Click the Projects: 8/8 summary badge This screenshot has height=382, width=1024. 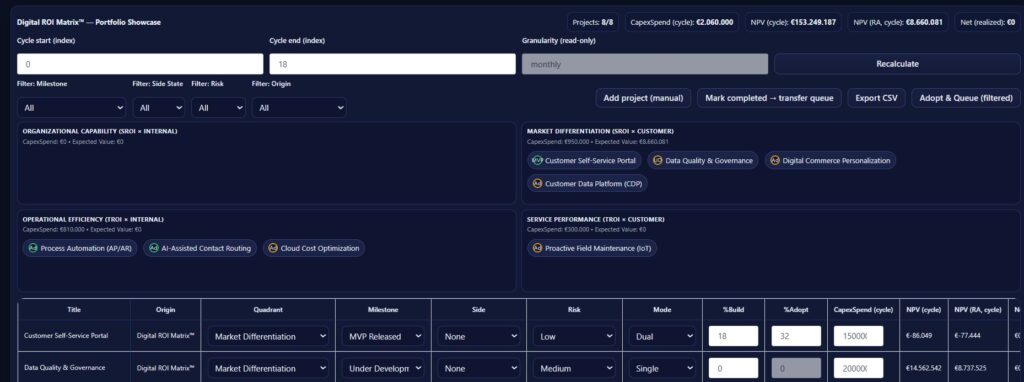593,22
